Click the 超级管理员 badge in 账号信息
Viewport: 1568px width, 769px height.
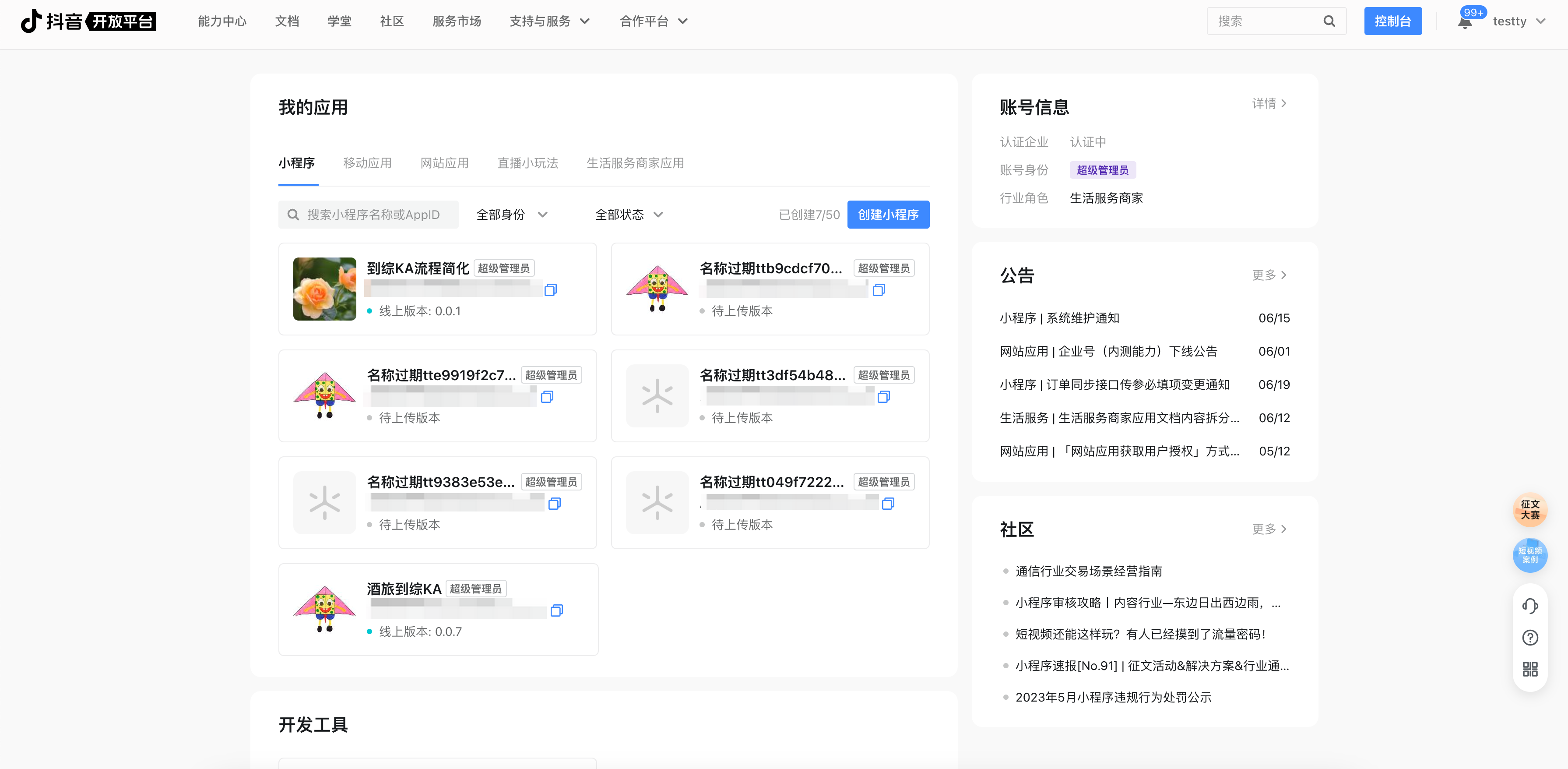pos(1102,170)
